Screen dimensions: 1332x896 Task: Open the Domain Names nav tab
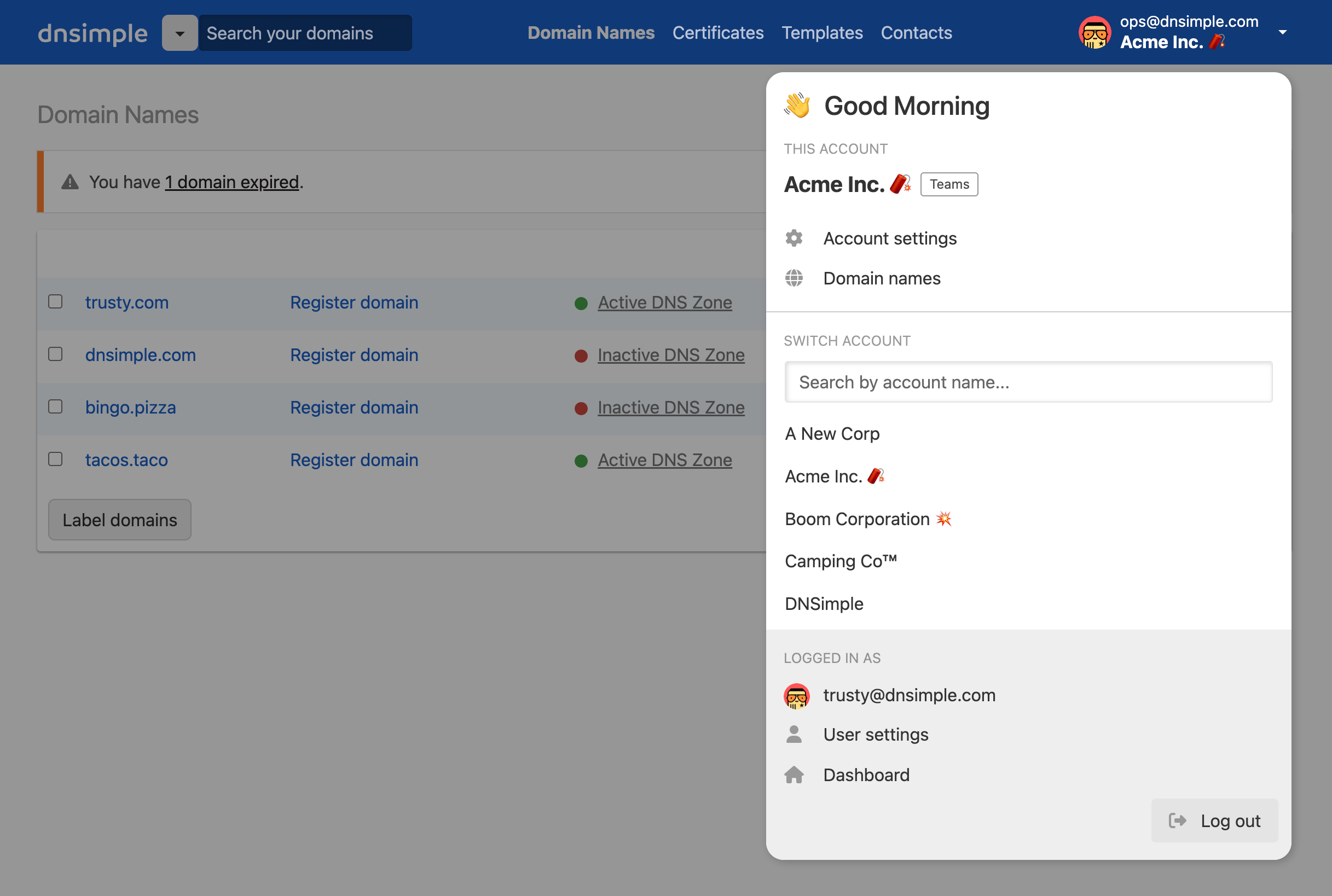[590, 33]
